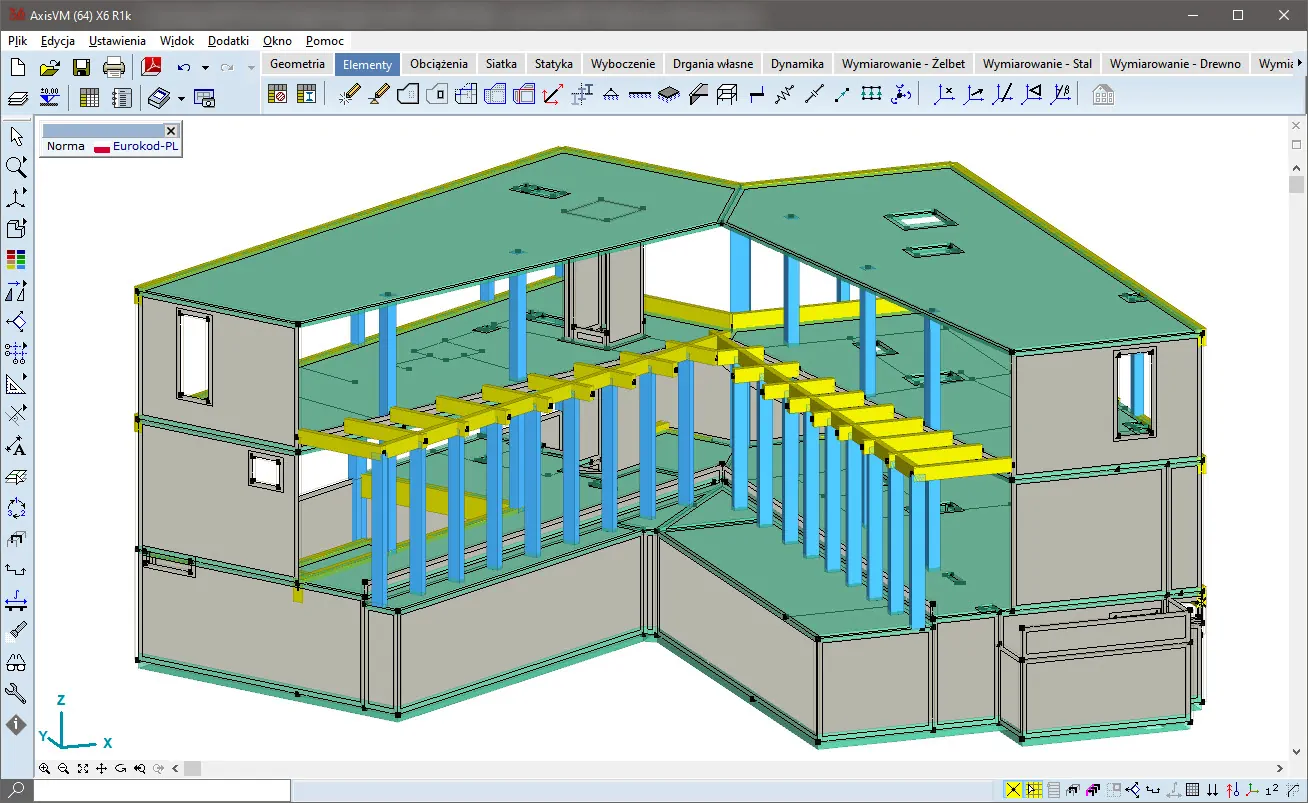Click the nodal support icon in toolbar
Screen dimensions: 1308x803
pyautogui.click(x=610, y=95)
